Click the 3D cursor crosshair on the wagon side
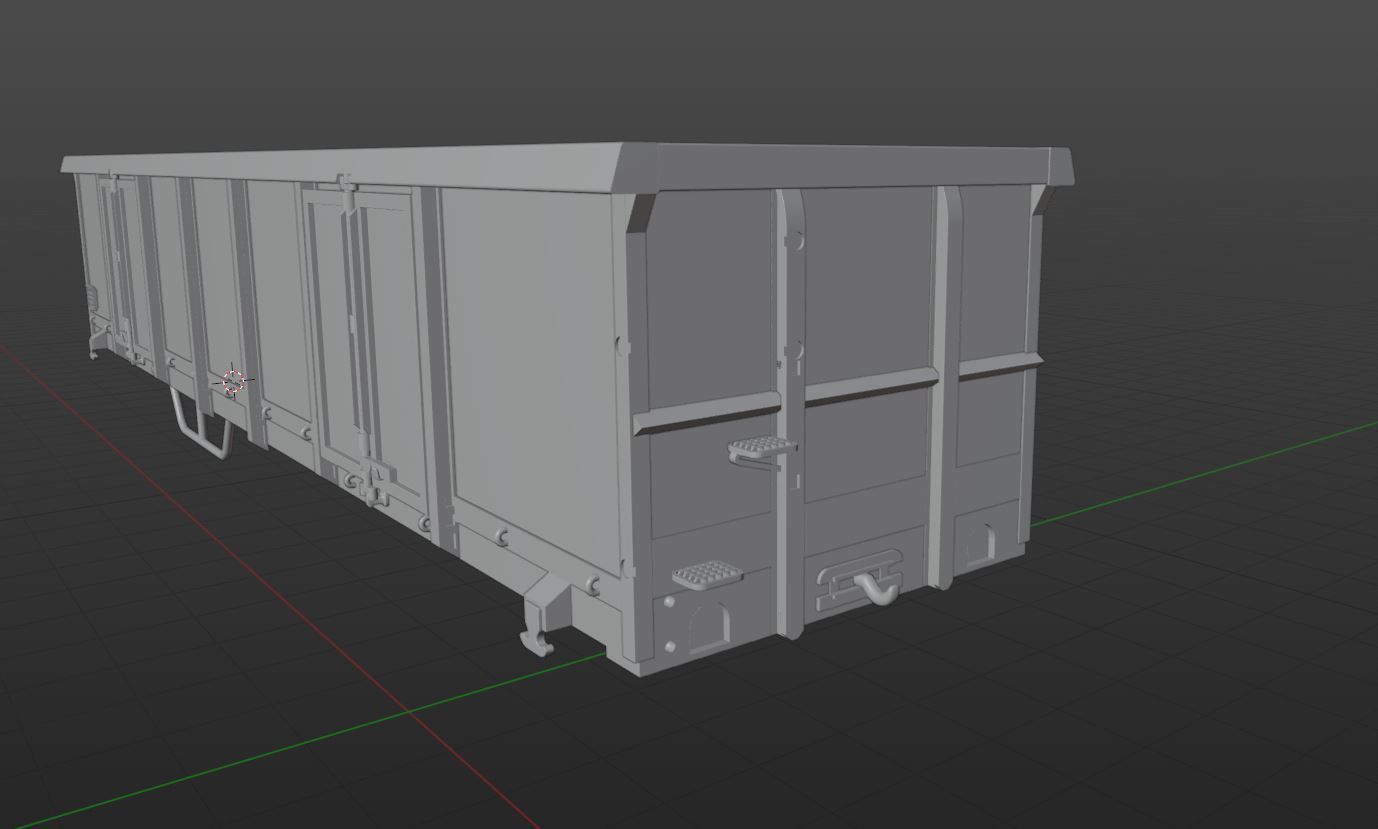Viewport: 1378px width, 829px height. tap(233, 381)
